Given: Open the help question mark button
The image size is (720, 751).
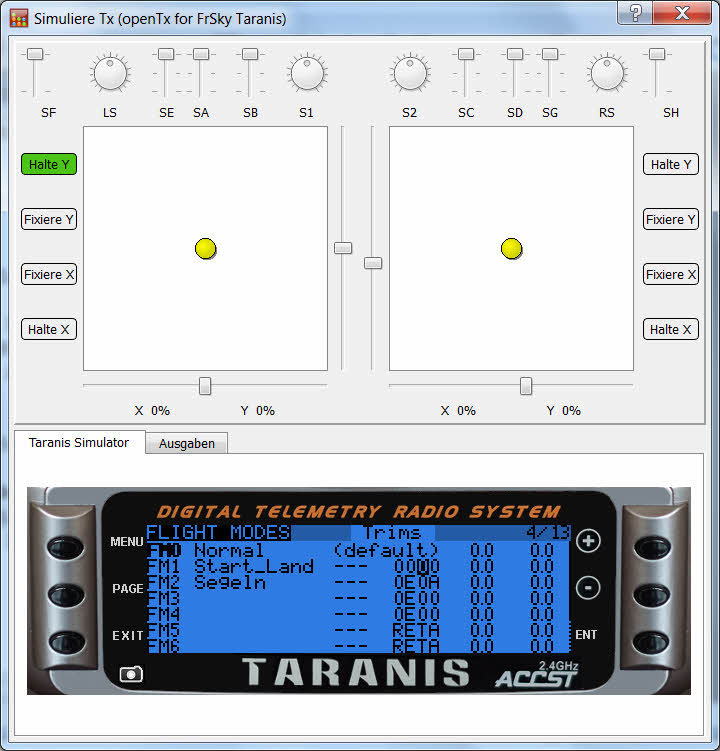Looking at the screenshot, I should tap(635, 12).
